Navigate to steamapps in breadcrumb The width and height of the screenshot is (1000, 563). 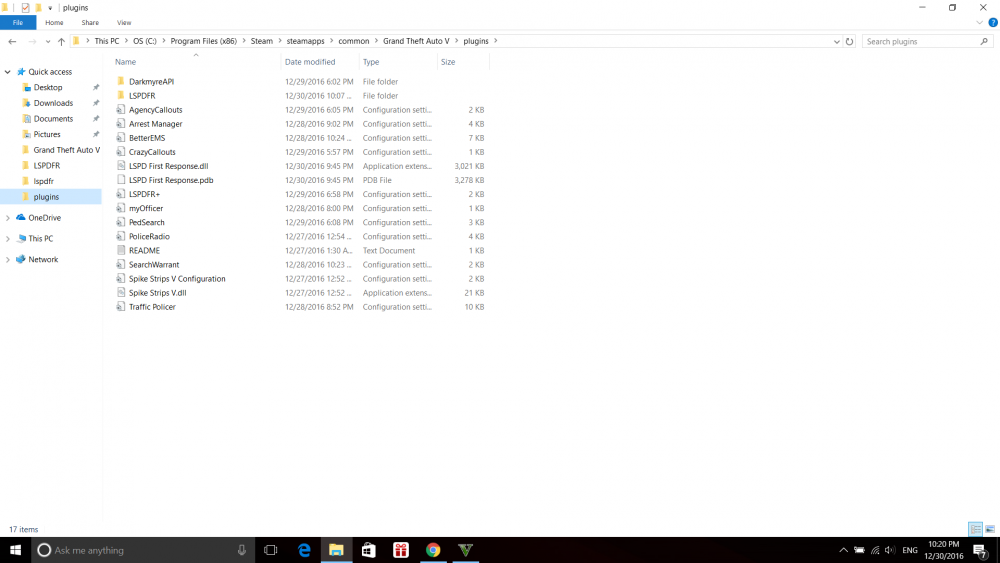click(305, 41)
